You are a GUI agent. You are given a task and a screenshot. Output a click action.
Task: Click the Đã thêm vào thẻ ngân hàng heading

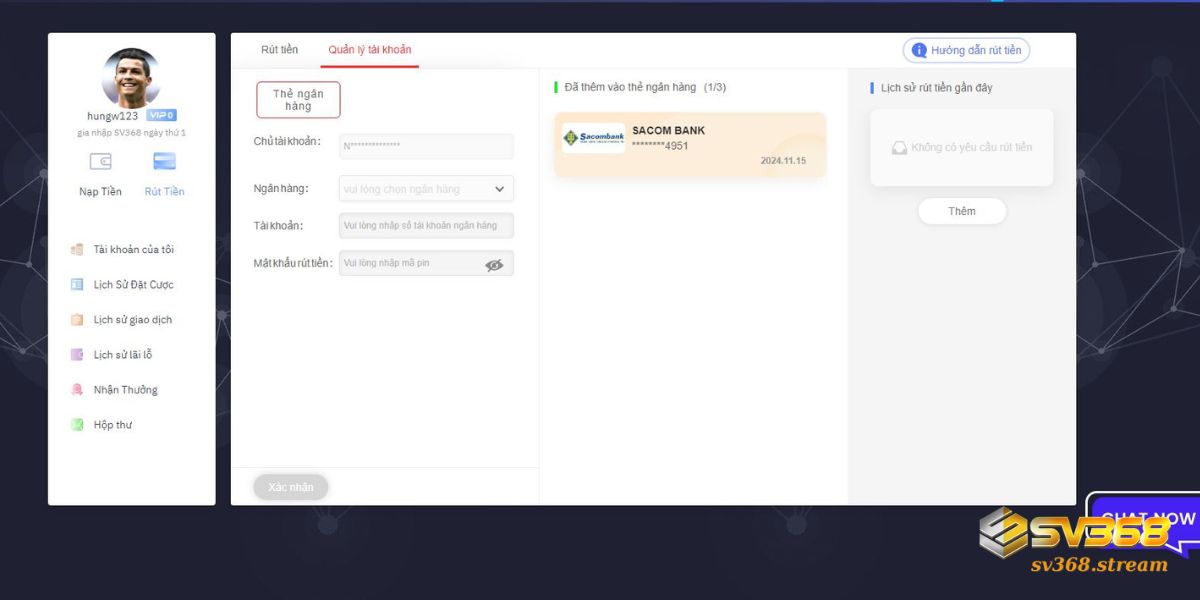tap(630, 87)
